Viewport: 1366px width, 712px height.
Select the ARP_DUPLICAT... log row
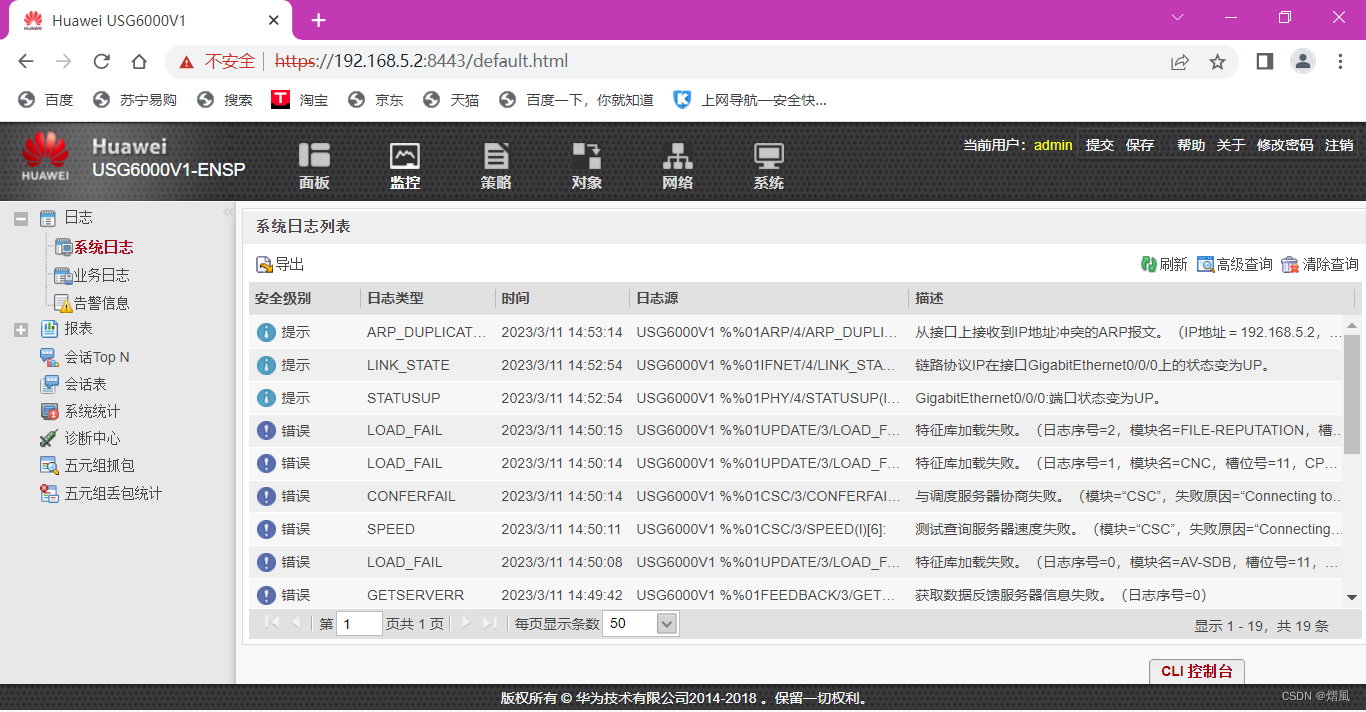[x=796, y=332]
